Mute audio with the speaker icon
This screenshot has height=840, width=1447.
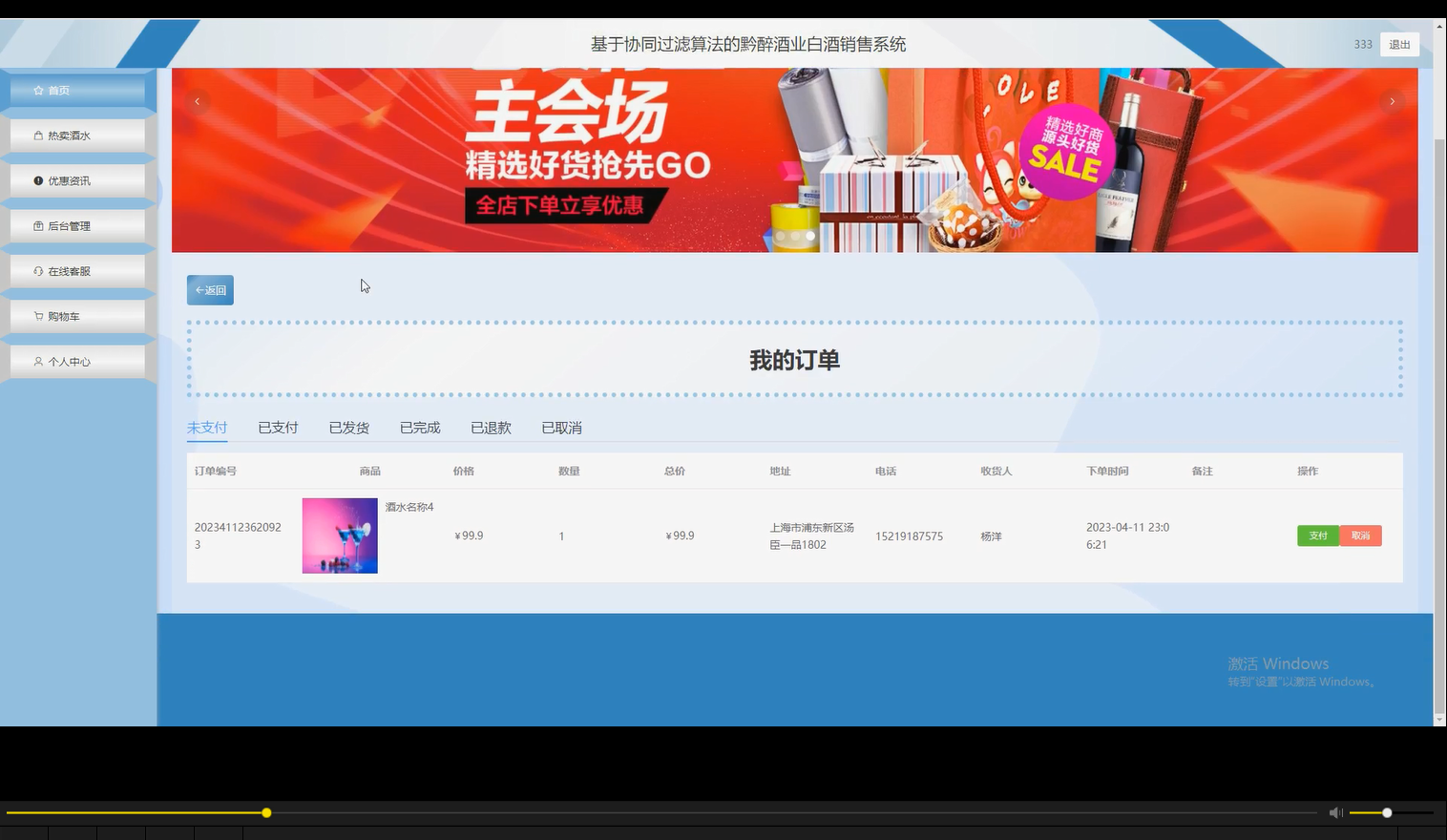pyautogui.click(x=1335, y=812)
